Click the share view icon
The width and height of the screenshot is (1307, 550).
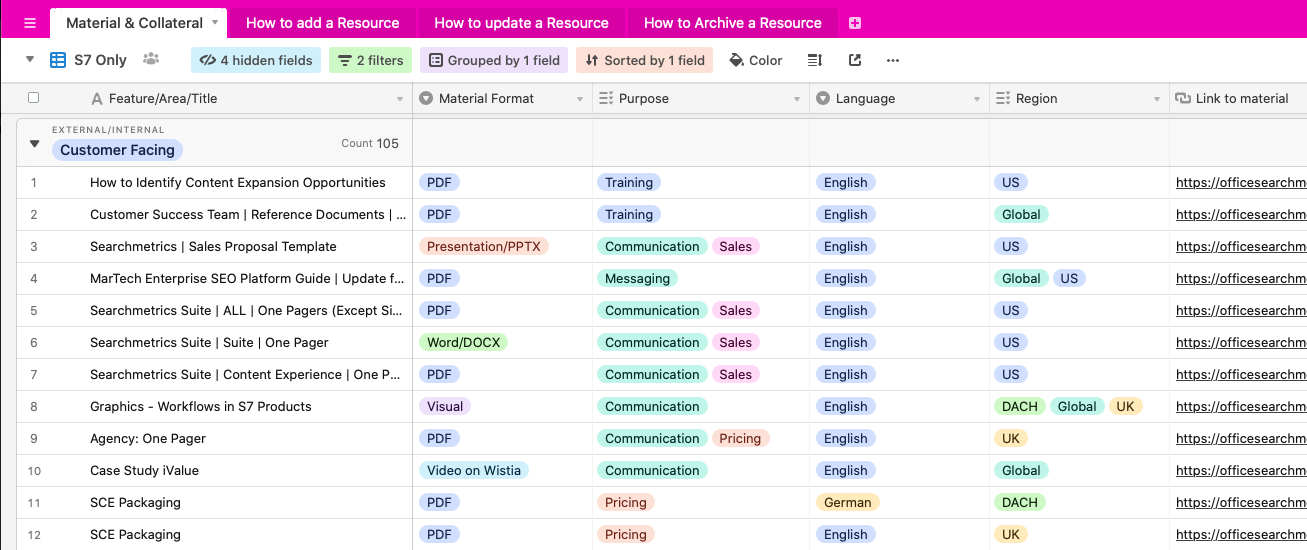click(x=855, y=60)
